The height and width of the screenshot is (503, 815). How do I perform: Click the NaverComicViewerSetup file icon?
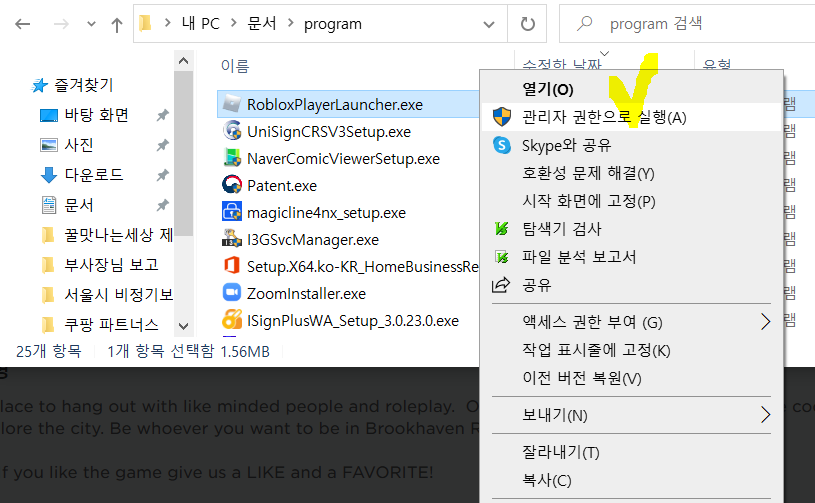pyautogui.click(x=232, y=157)
